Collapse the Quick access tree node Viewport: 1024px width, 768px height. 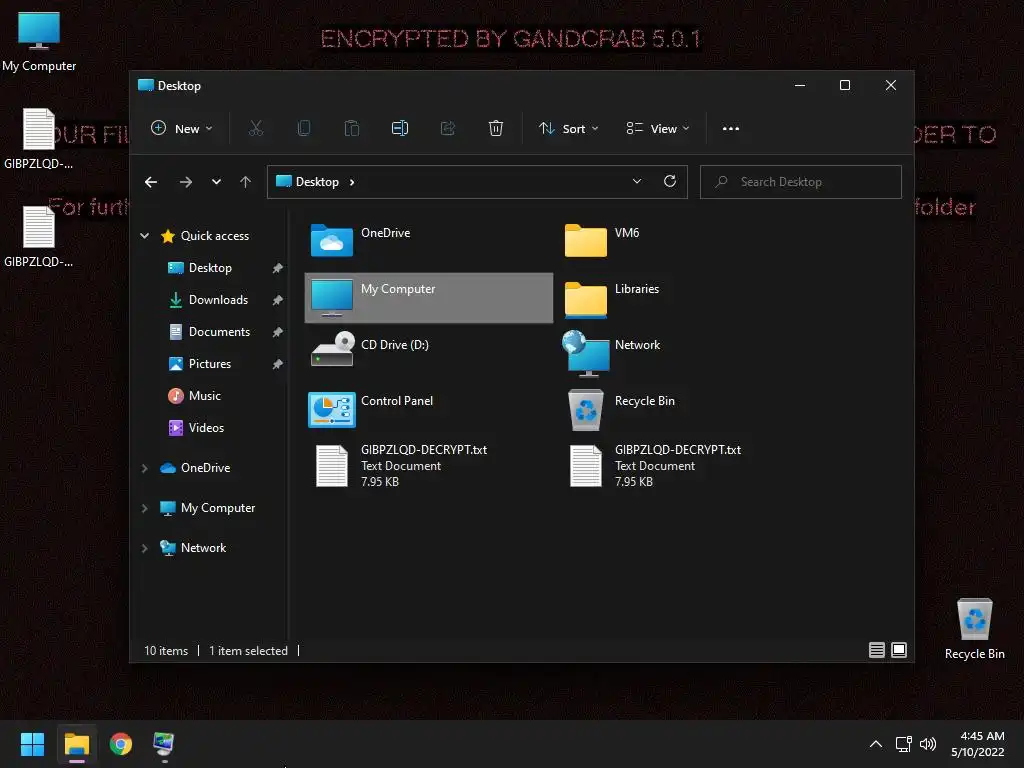(144, 236)
